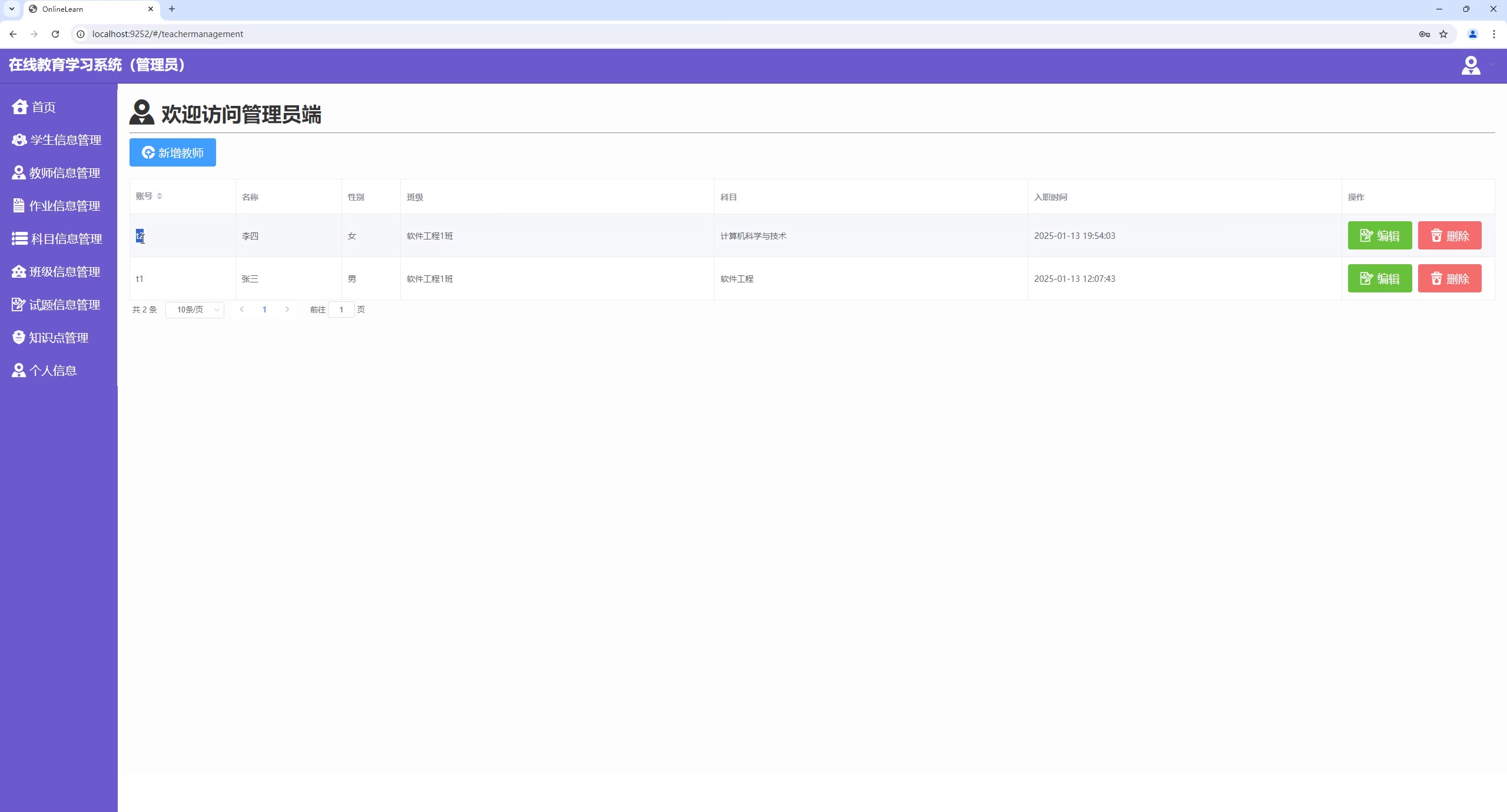Close the OnlineLearn tab
This screenshot has height=812, width=1507.
click(151, 9)
